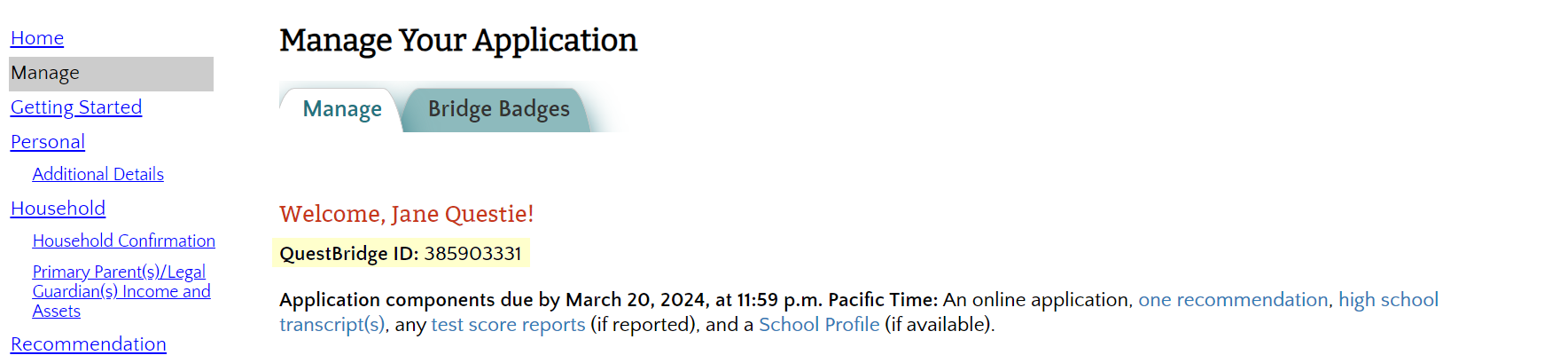
Task: Follow the 'one recommendation' link
Action: coord(1233,300)
